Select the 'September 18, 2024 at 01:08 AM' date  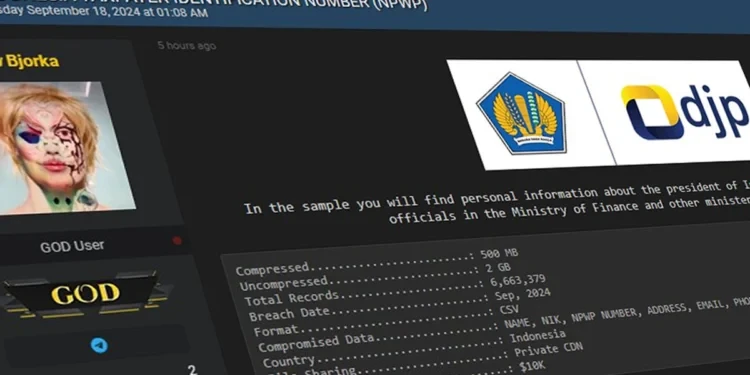[x=117, y=11]
